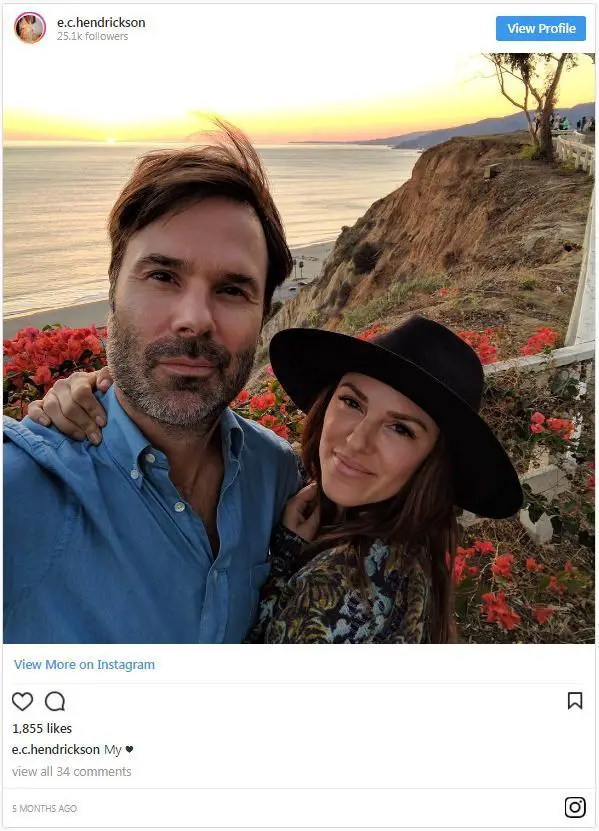
Task: Click e.c.hendrickson username in header
Action: (x=101, y=22)
